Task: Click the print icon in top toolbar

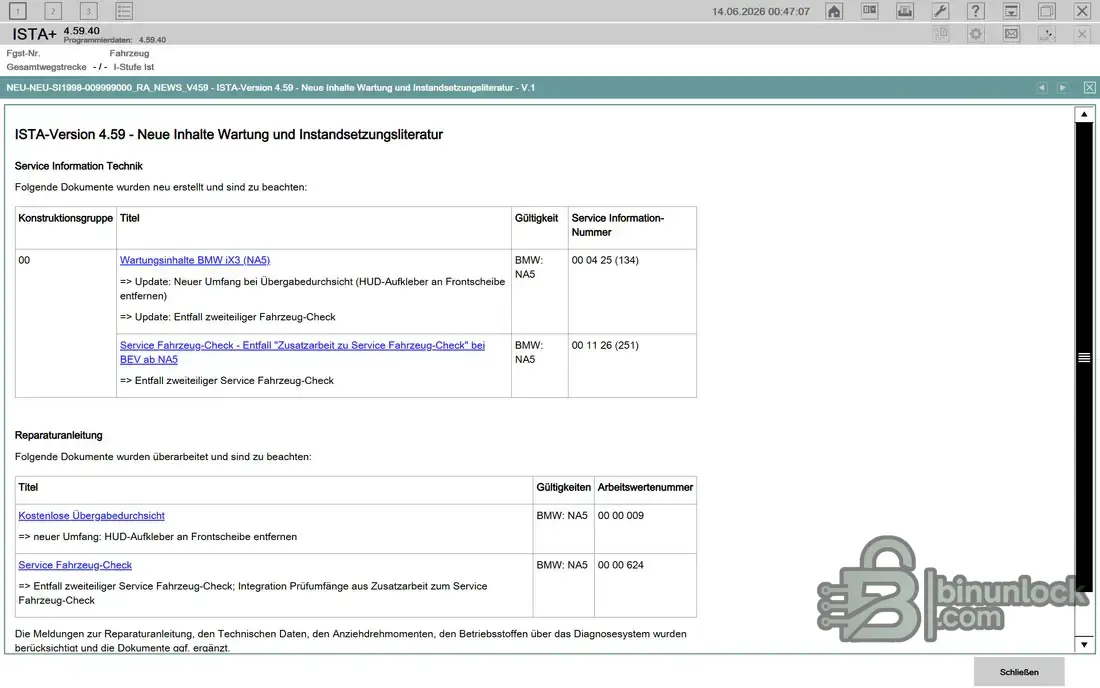Action: (x=905, y=11)
